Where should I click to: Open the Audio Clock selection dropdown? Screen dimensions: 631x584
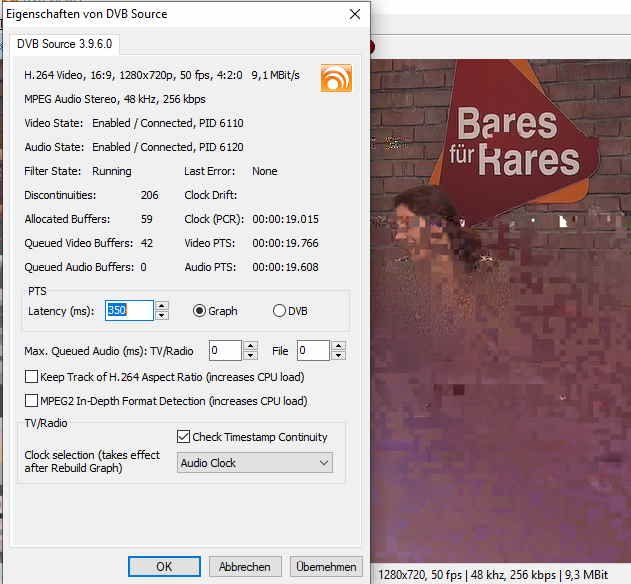click(x=255, y=463)
